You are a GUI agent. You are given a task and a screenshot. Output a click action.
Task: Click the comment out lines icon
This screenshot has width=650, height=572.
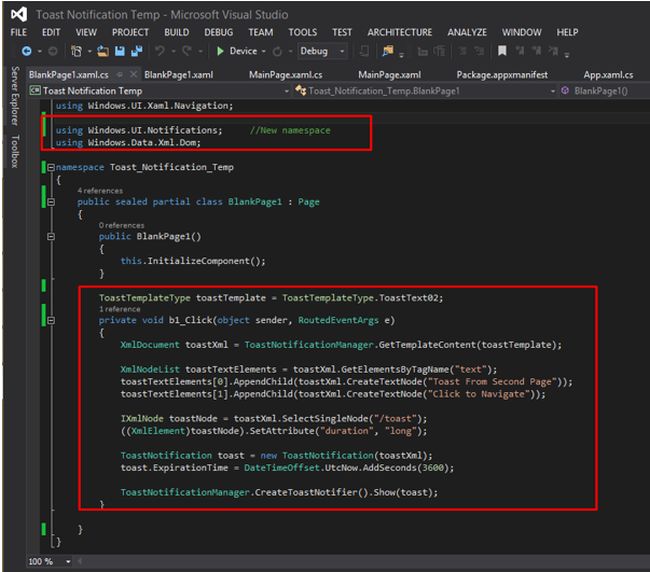pos(463,51)
